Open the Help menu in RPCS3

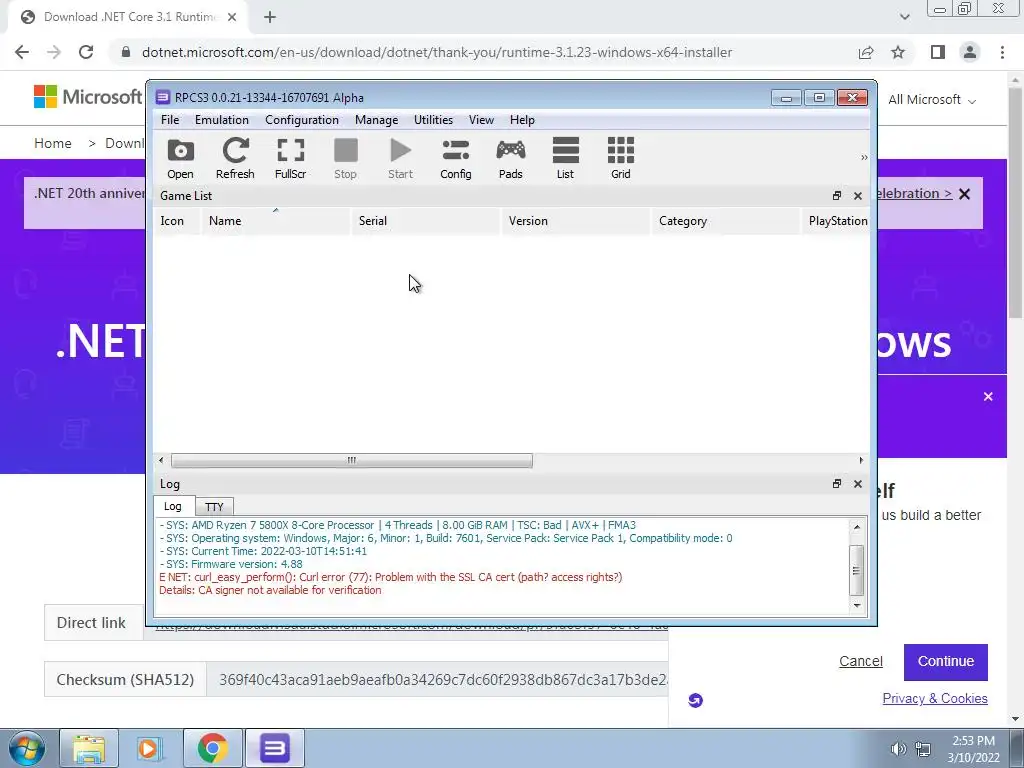[522, 120]
